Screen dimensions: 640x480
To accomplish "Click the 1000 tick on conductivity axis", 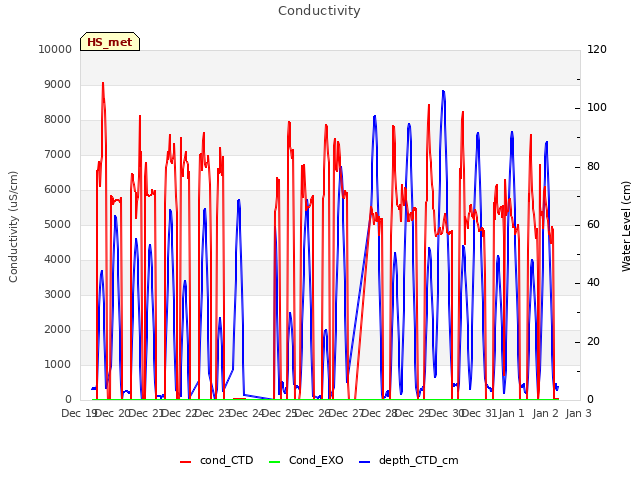I will tap(58, 364).
